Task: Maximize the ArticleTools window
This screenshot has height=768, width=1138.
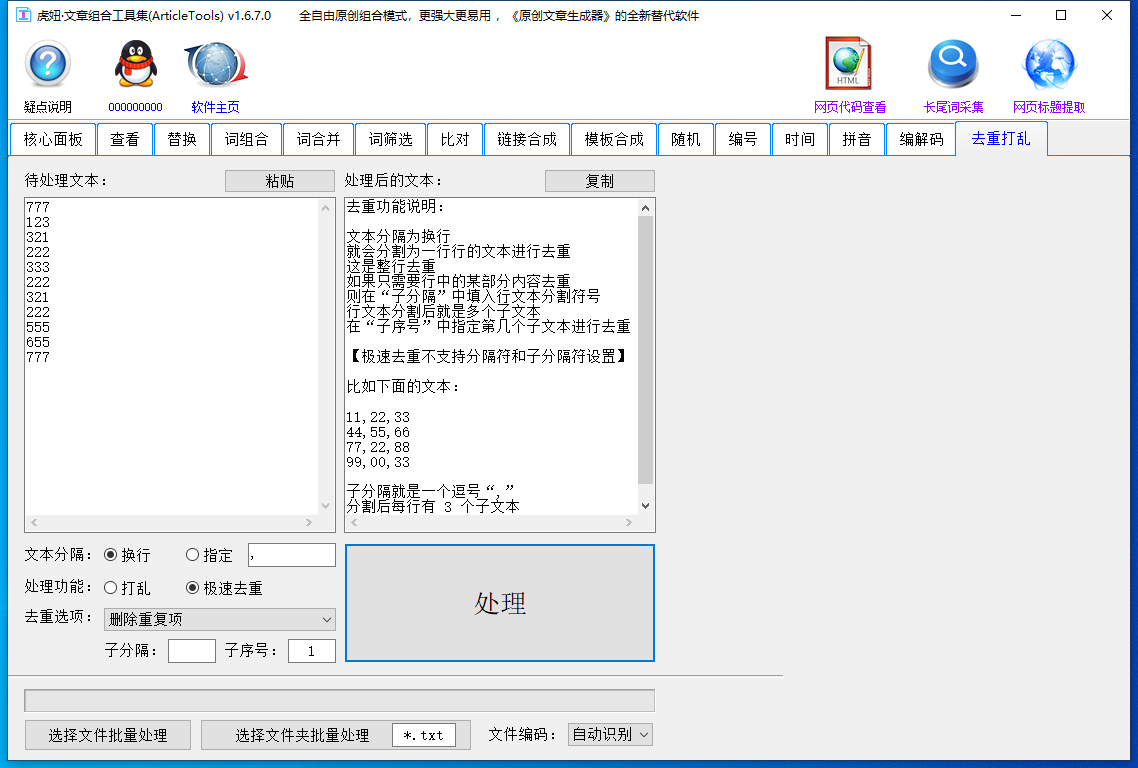Action: (x=1061, y=15)
